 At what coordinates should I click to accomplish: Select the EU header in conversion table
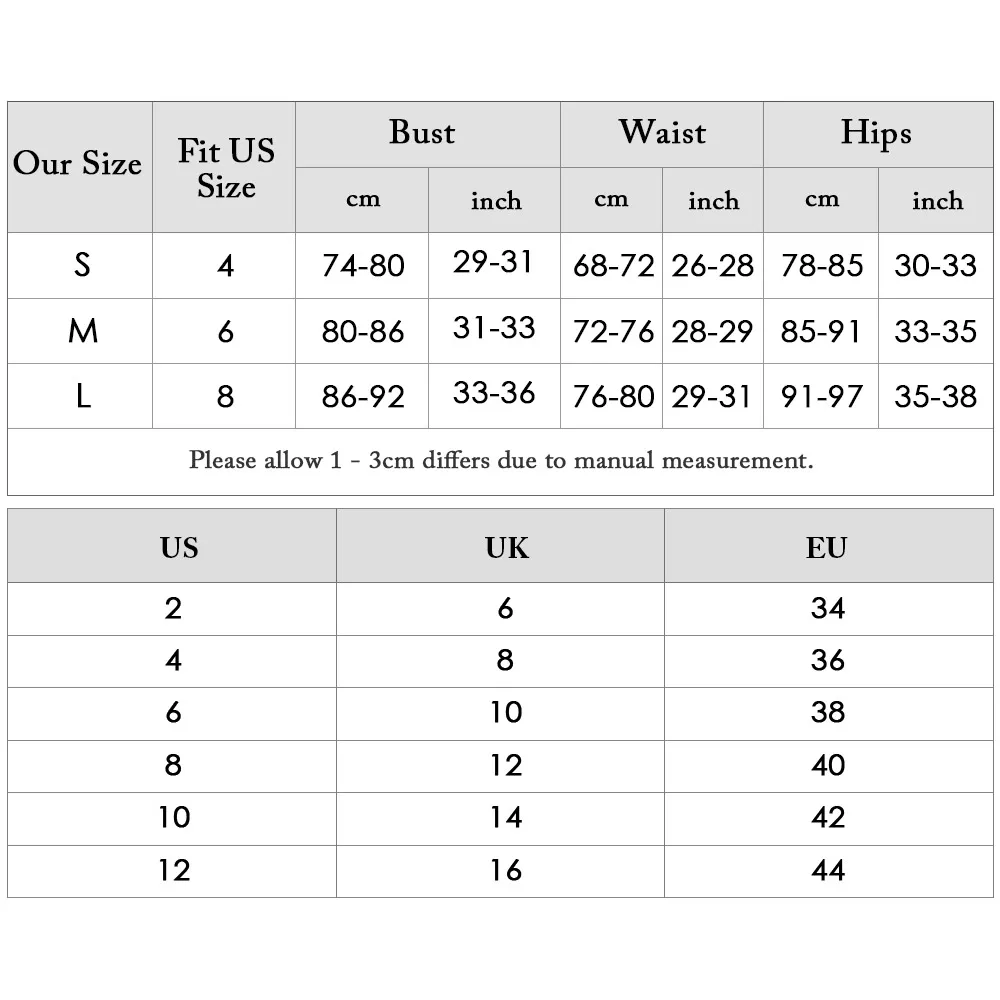(827, 548)
